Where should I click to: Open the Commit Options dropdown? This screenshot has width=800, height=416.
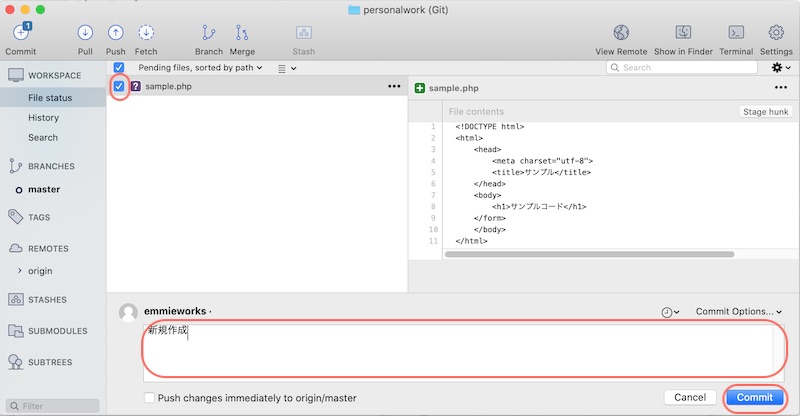(739, 311)
